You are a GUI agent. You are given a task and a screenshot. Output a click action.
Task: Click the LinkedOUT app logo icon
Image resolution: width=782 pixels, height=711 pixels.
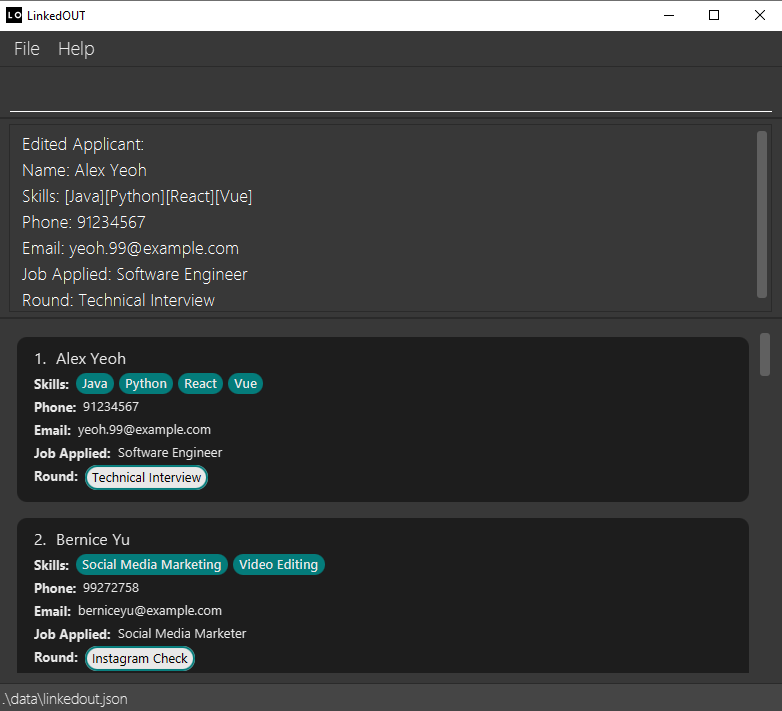tap(14, 15)
